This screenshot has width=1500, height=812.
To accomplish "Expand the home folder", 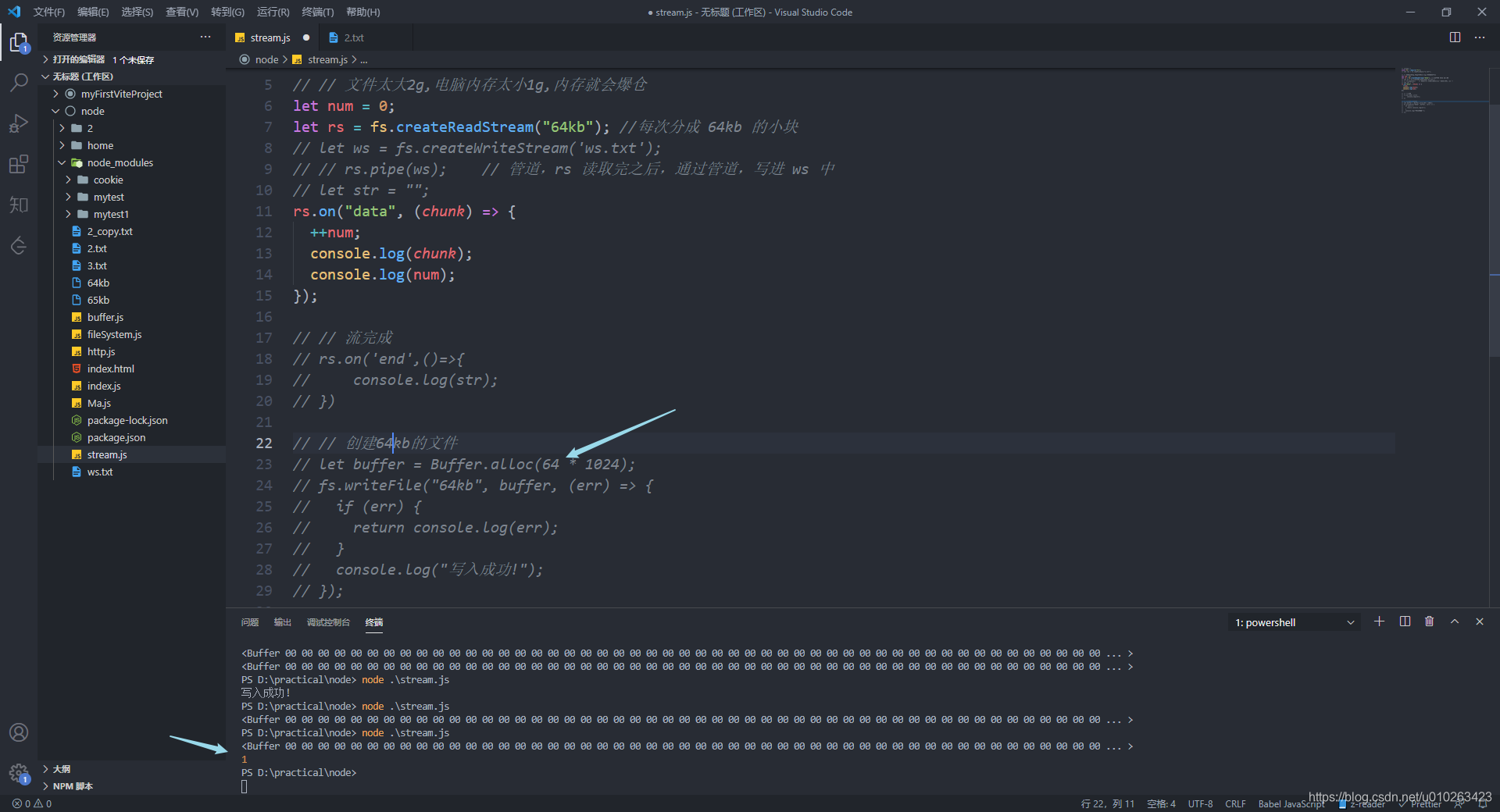I will 62,145.
